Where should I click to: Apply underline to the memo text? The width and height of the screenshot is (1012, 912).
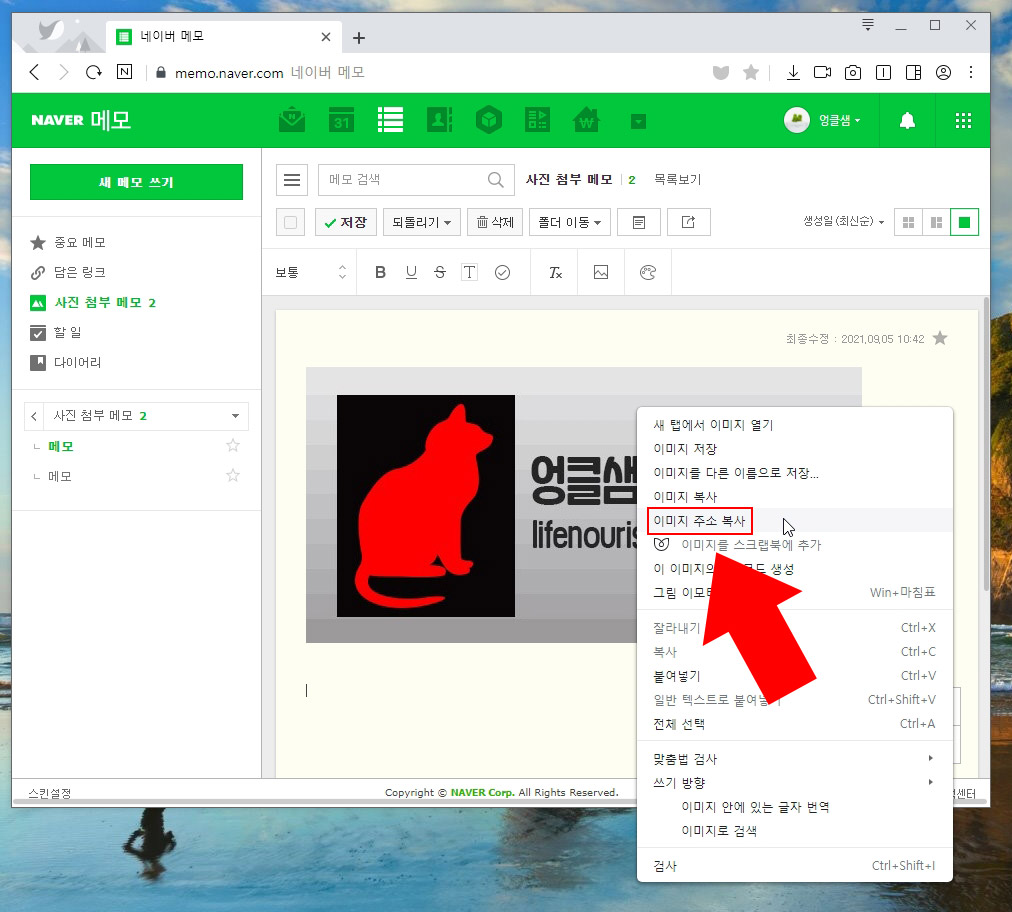pos(411,272)
